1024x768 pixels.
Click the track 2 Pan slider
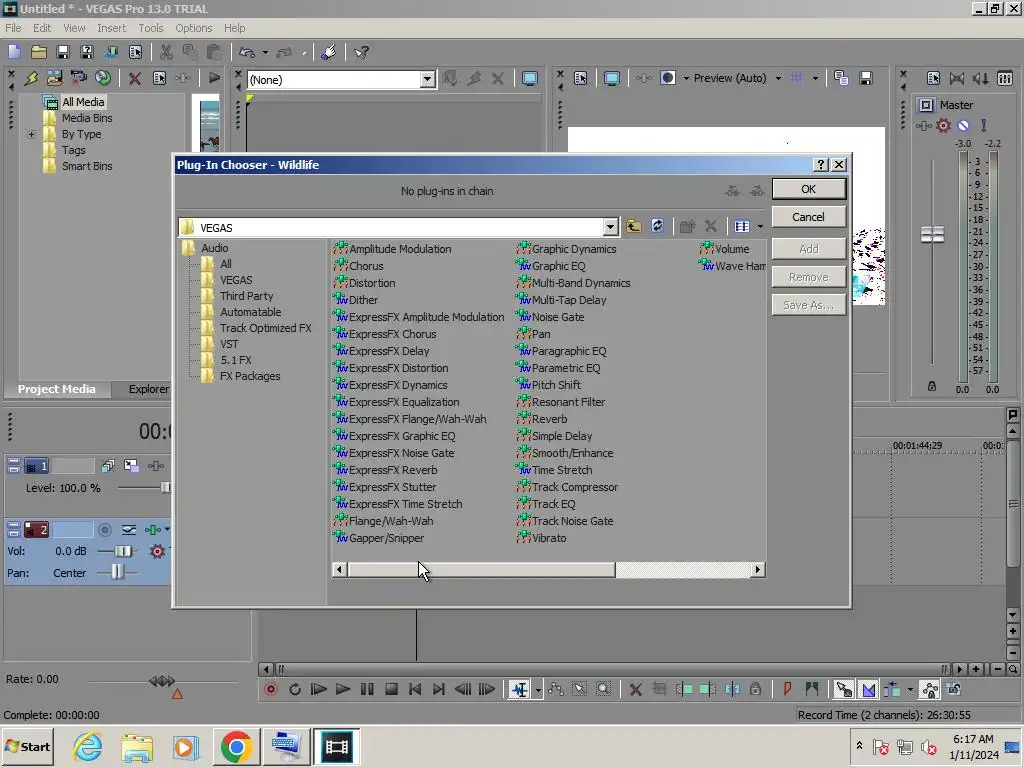point(117,573)
